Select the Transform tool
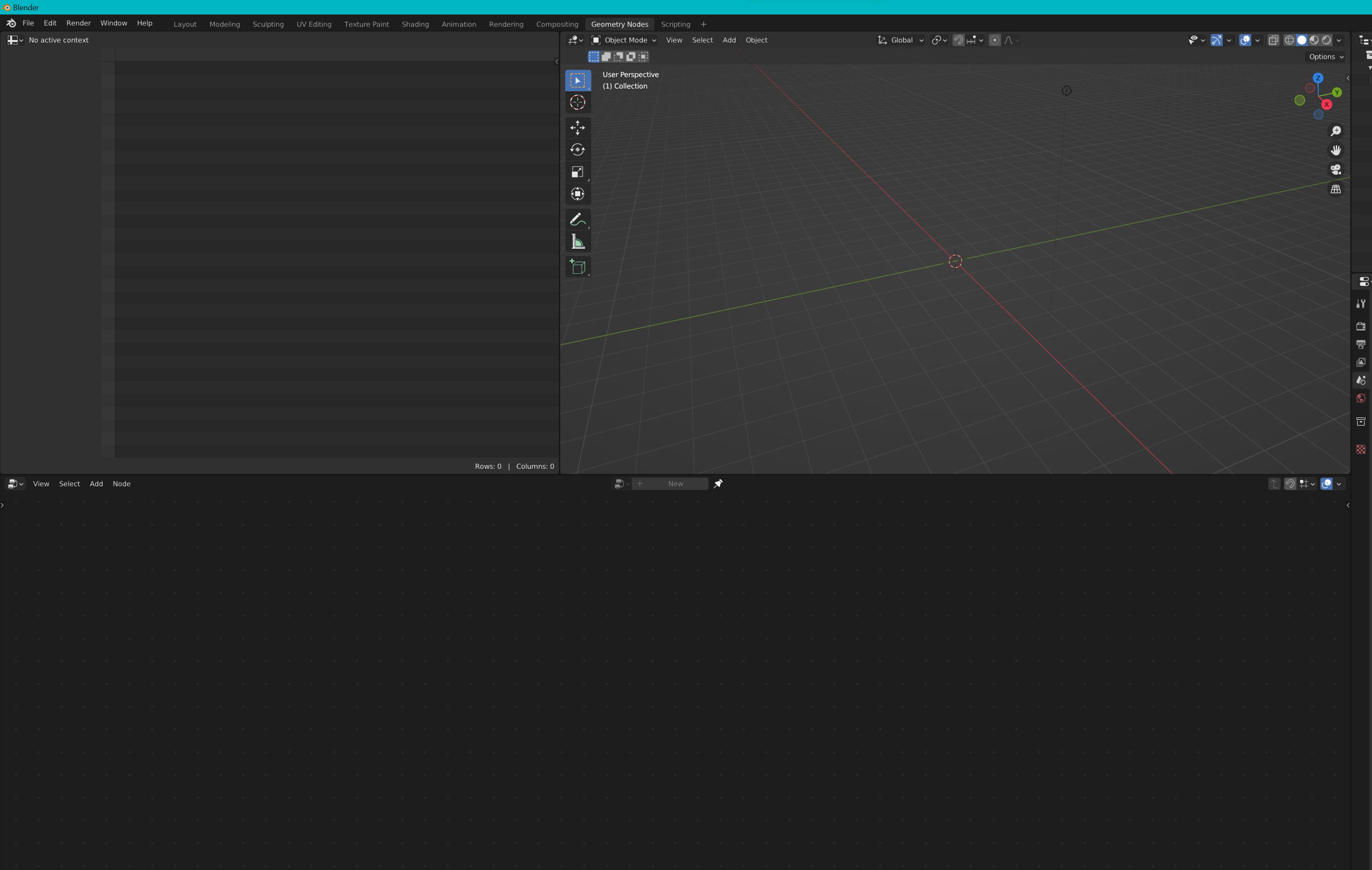1372x870 pixels. click(578, 194)
